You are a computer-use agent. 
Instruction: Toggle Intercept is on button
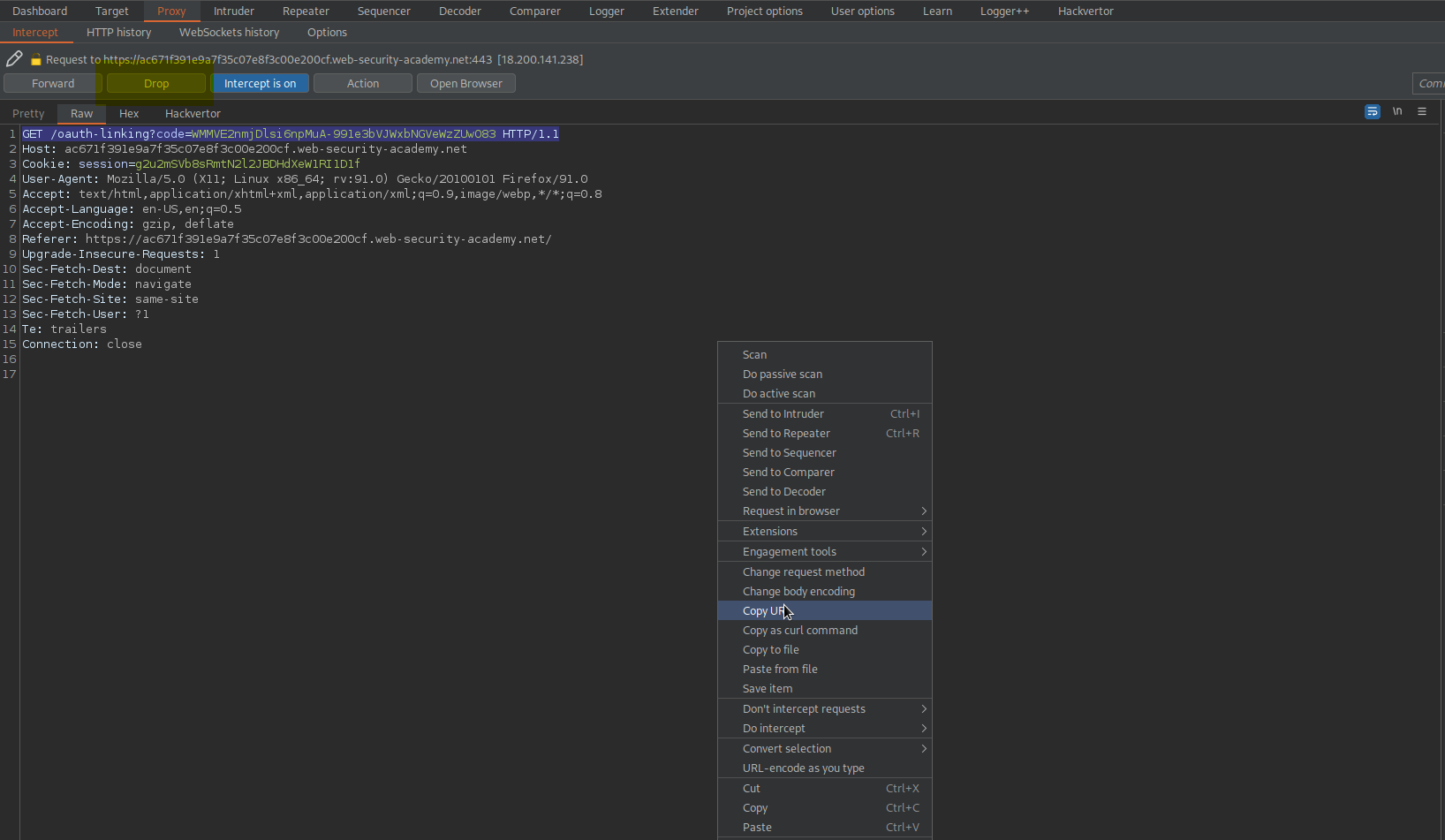pos(260,83)
